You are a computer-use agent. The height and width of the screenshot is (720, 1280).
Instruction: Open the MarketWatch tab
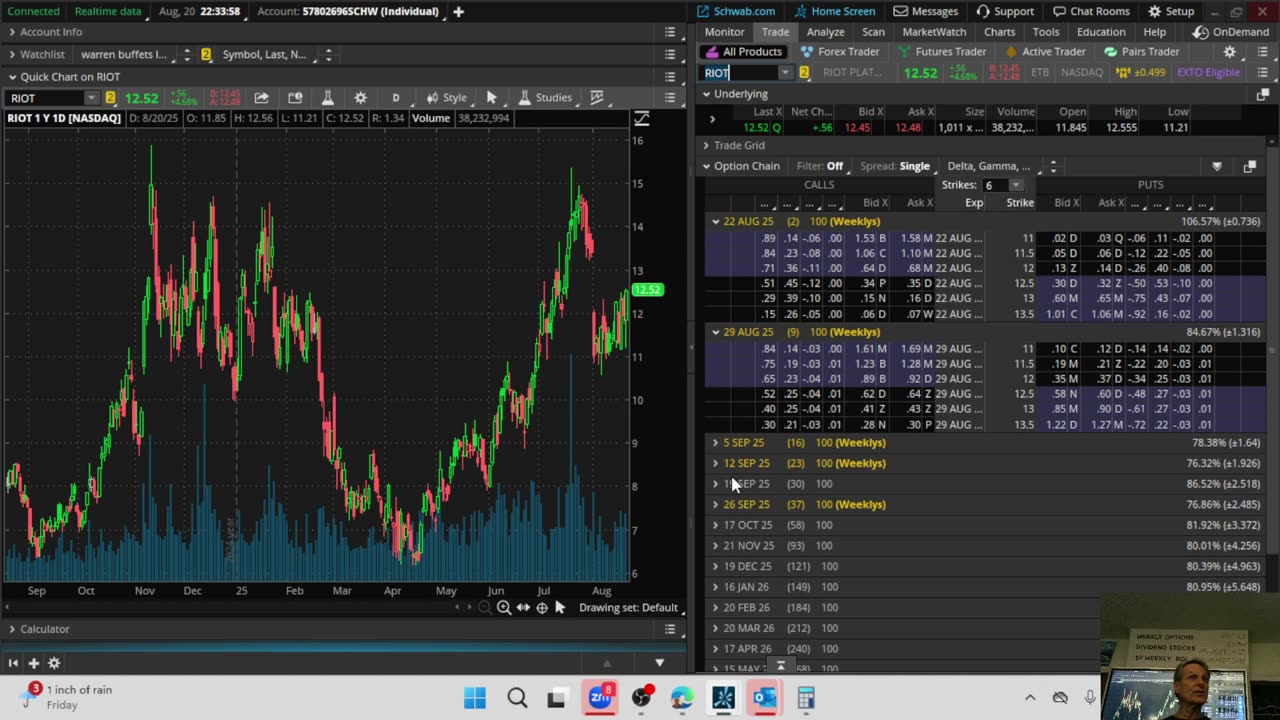click(x=934, y=32)
